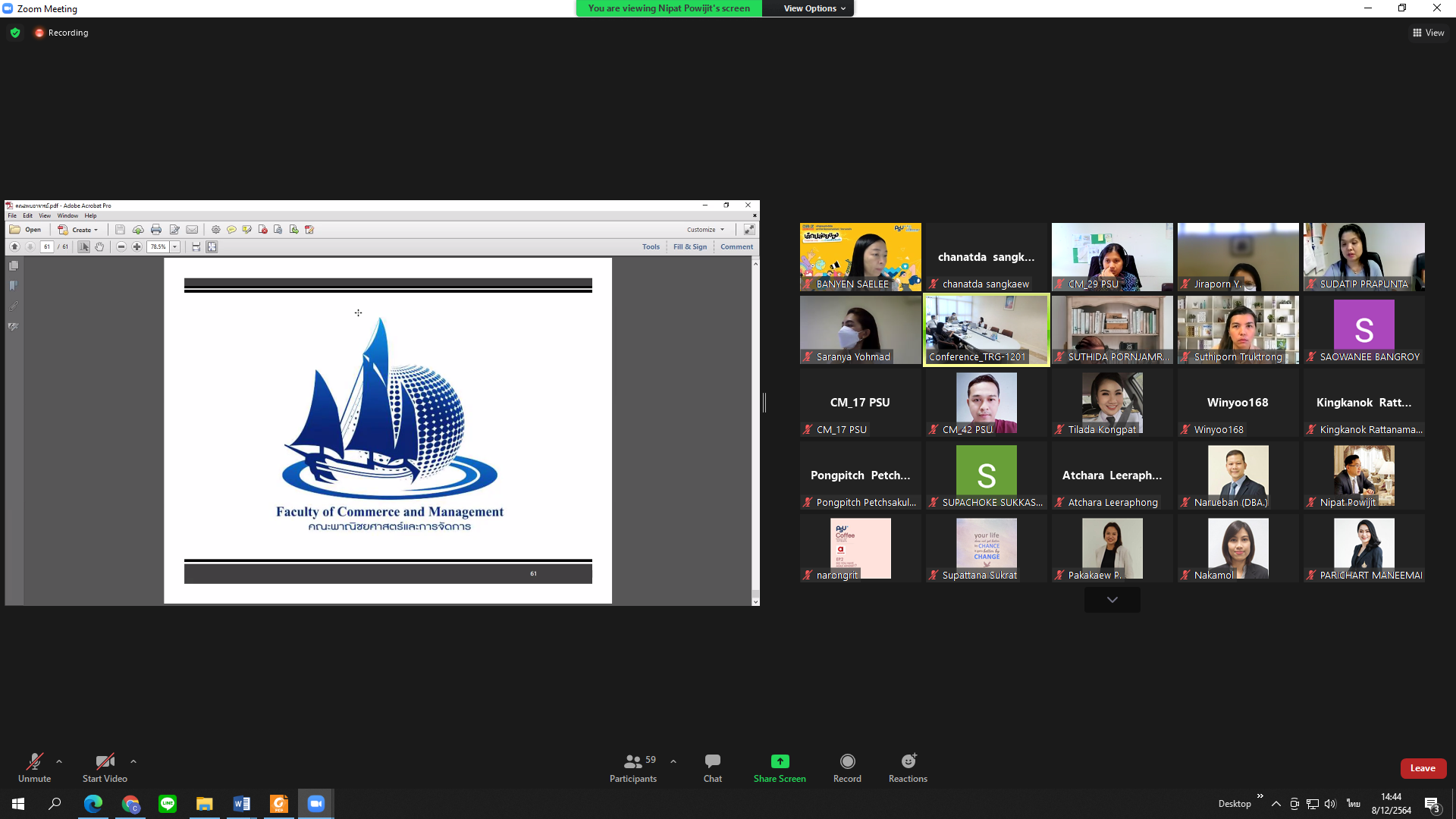Go to previous page using up arrow icon

pyautogui.click(x=14, y=246)
